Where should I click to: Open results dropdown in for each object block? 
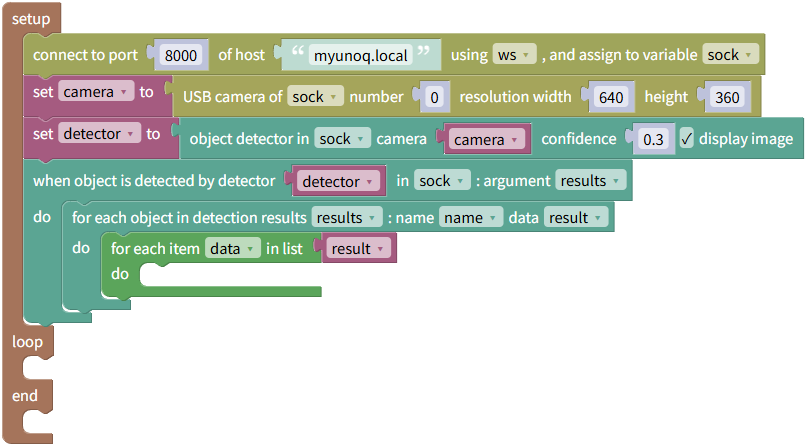point(347,218)
